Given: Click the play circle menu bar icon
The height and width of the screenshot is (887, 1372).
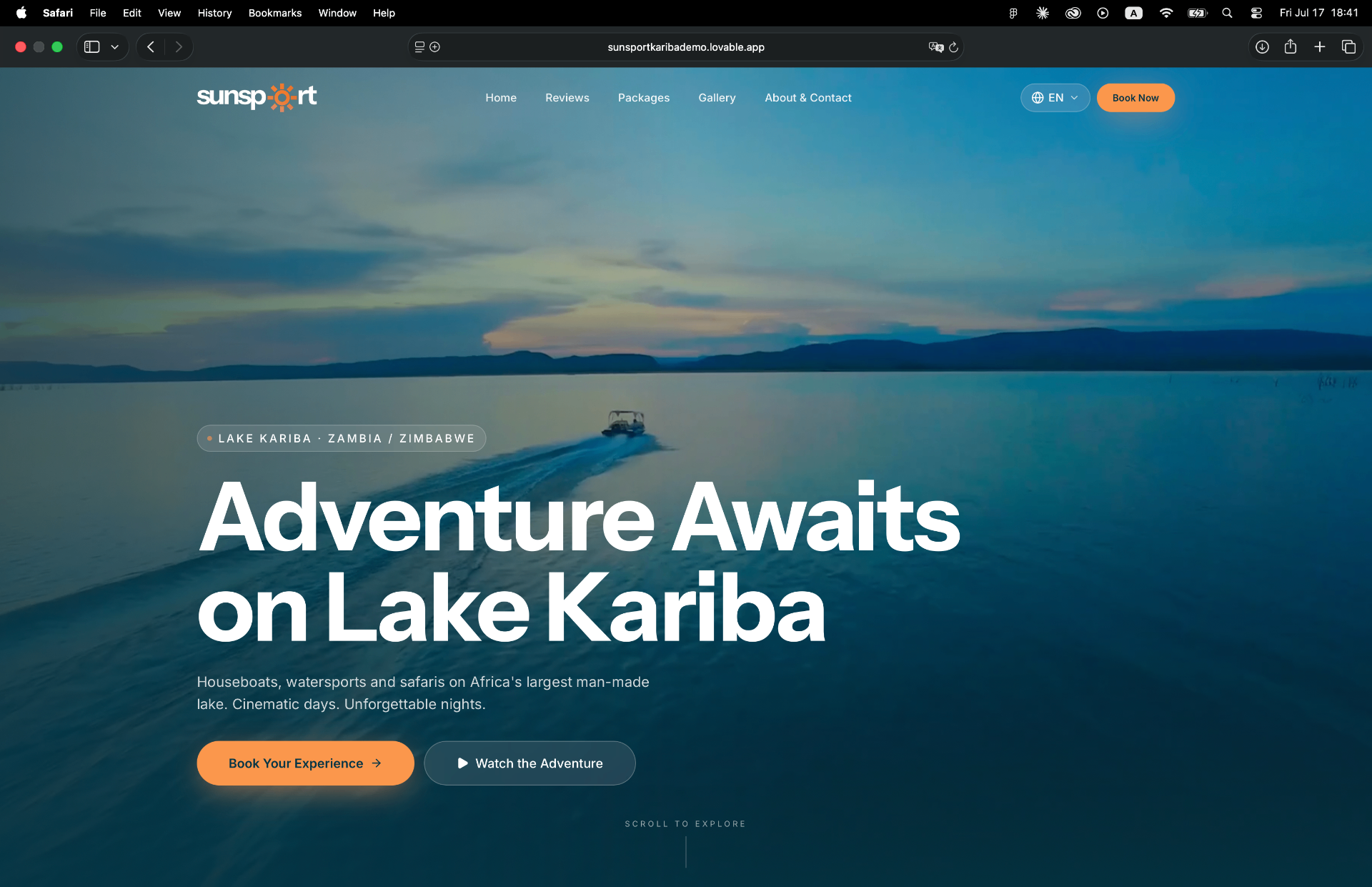Looking at the screenshot, I should 1103,13.
